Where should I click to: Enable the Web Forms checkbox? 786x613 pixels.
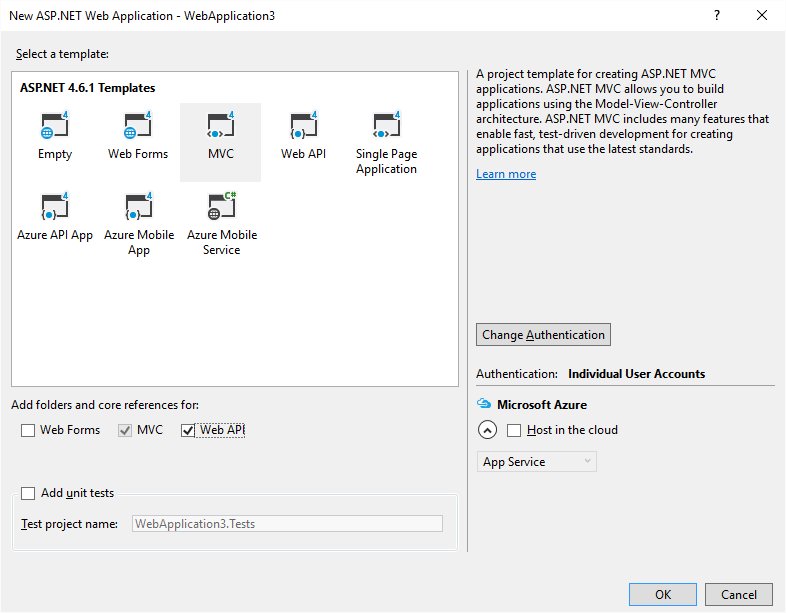click(28, 431)
